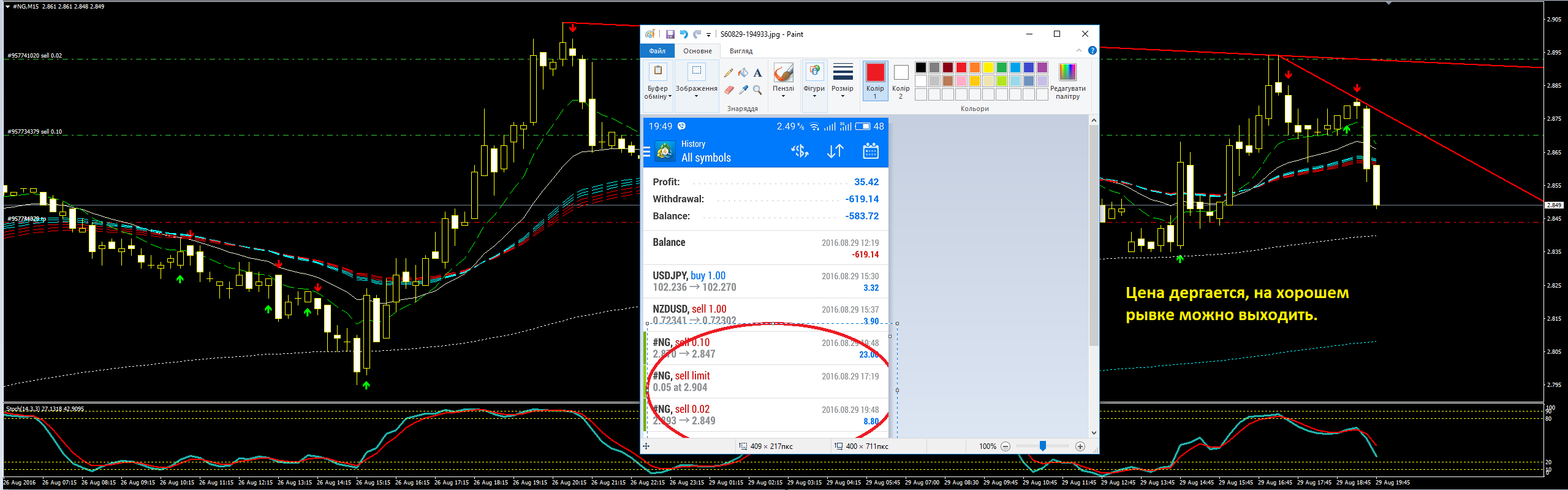Click the Paint vertical scrollbar up arrow
The height and width of the screenshot is (490, 1568).
pos(1094,121)
